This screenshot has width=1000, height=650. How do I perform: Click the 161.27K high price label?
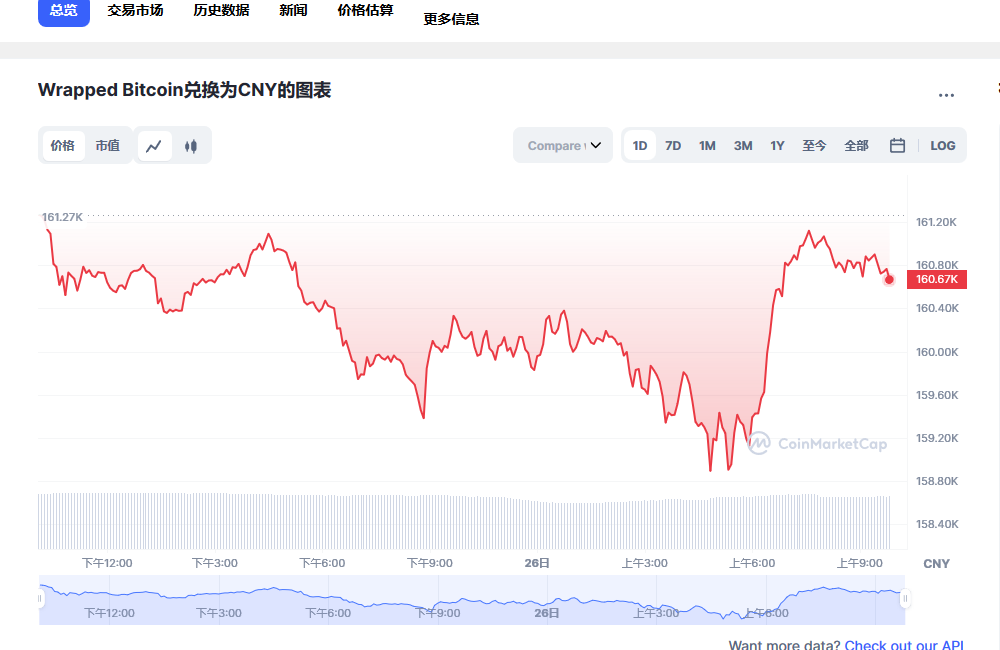pyautogui.click(x=62, y=217)
